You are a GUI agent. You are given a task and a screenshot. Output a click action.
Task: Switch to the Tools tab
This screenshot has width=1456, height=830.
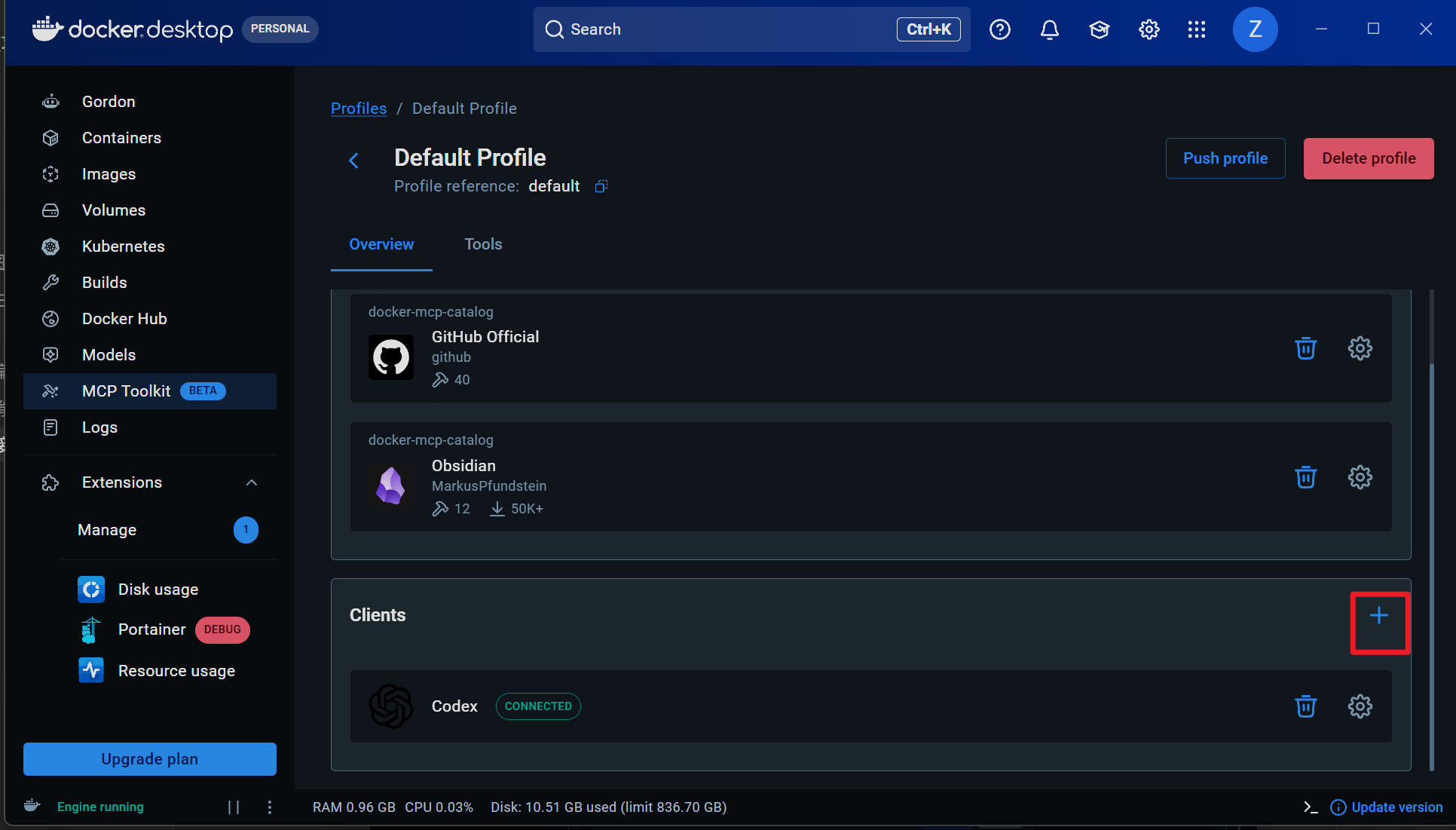coord(483,244)
